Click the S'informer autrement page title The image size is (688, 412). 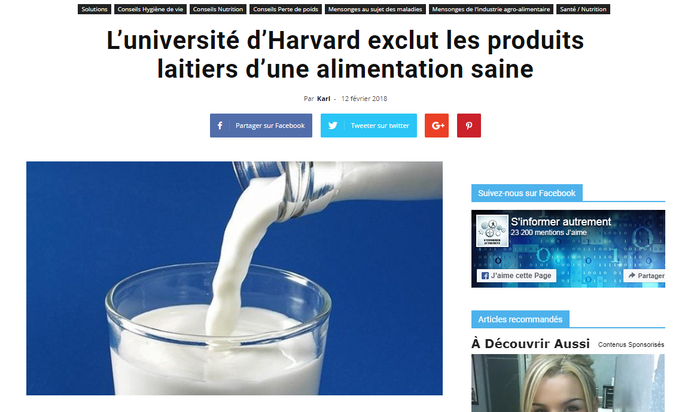coord(561,222)
